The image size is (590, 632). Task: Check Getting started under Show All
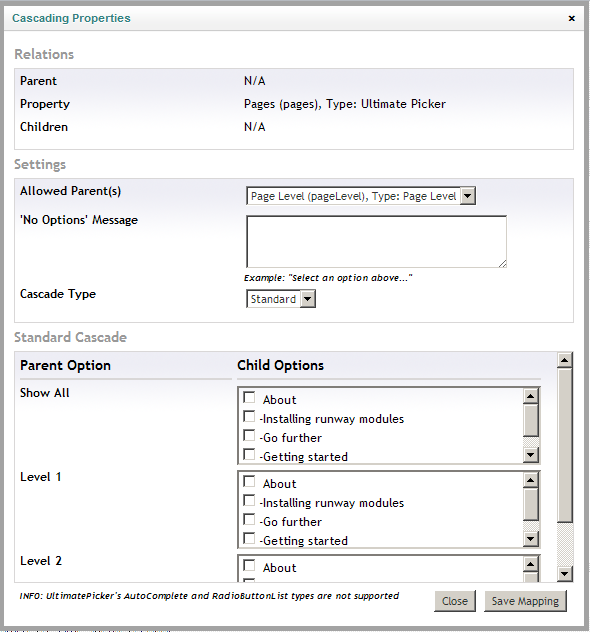tap(249, 455)
